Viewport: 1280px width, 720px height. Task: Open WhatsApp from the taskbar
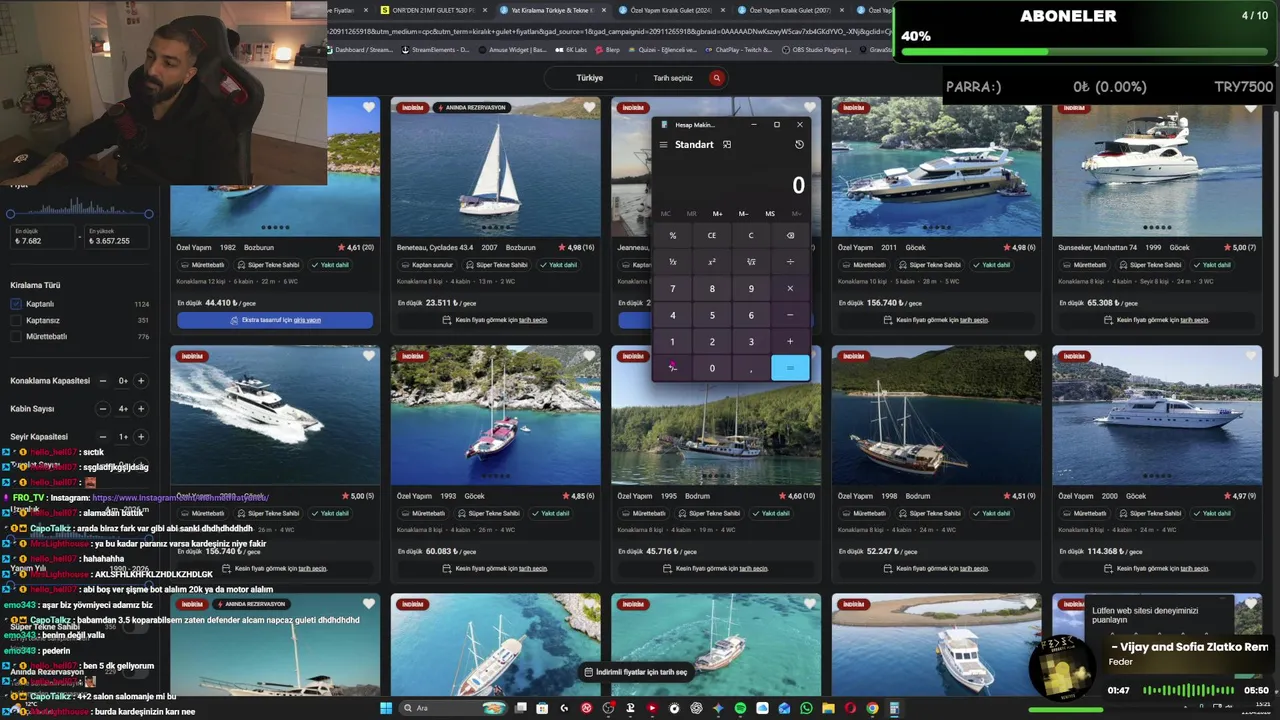click(806, 708)
